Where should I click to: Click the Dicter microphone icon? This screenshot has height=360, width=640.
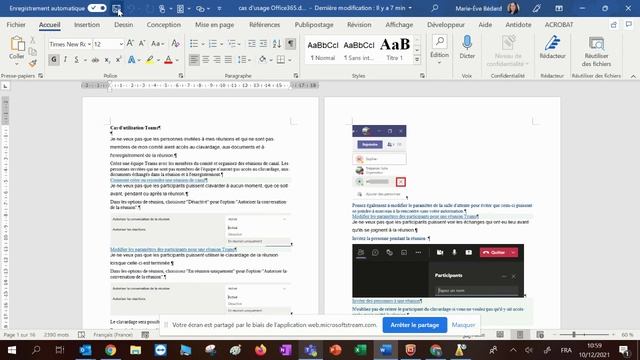tap(467, 47)
